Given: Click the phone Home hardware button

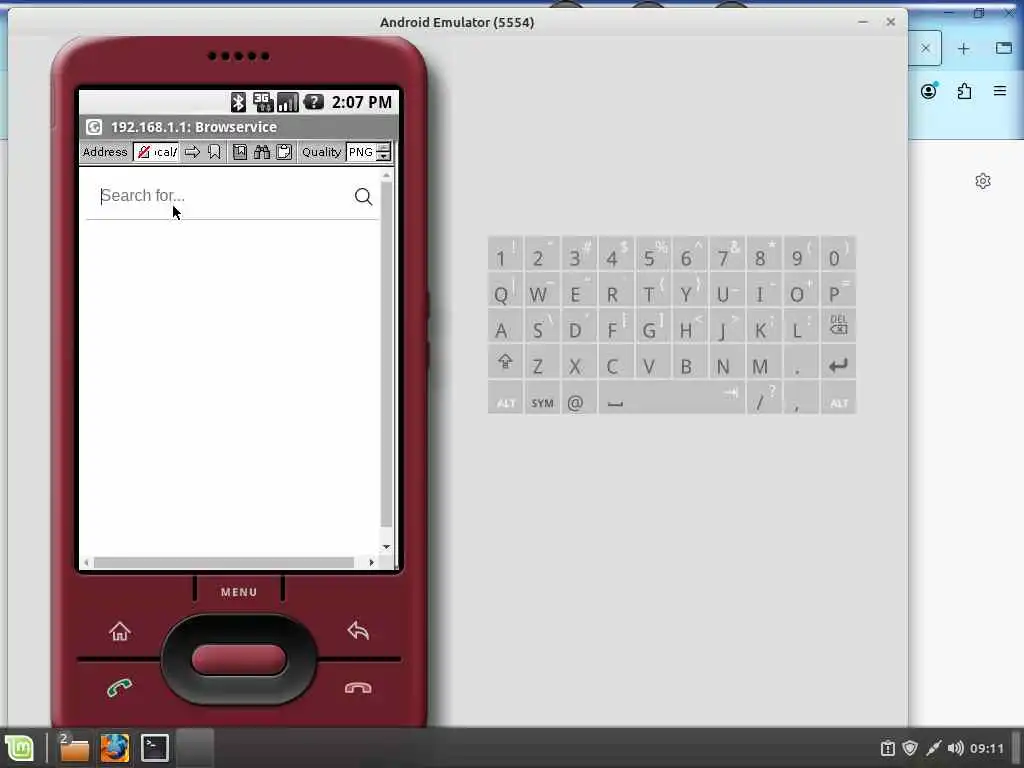Looking at the screenshot, I should (120, 632).
